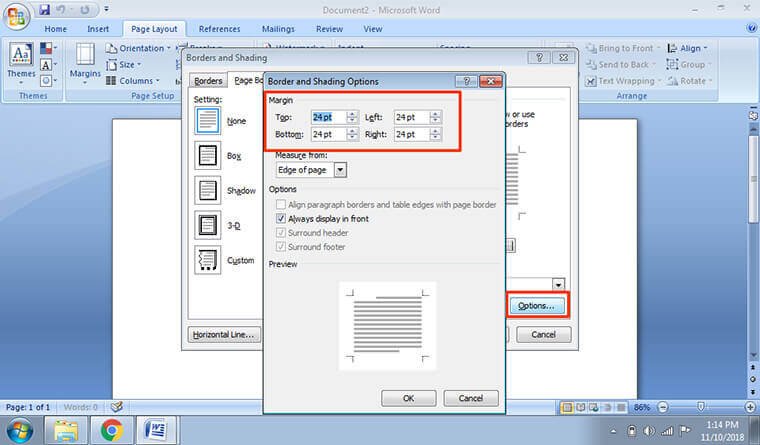This screenshot has width=760, height=445.
Task: Switch to the Mailings ribbon tab
Action: pyautogui.click(x=278, y=29)
